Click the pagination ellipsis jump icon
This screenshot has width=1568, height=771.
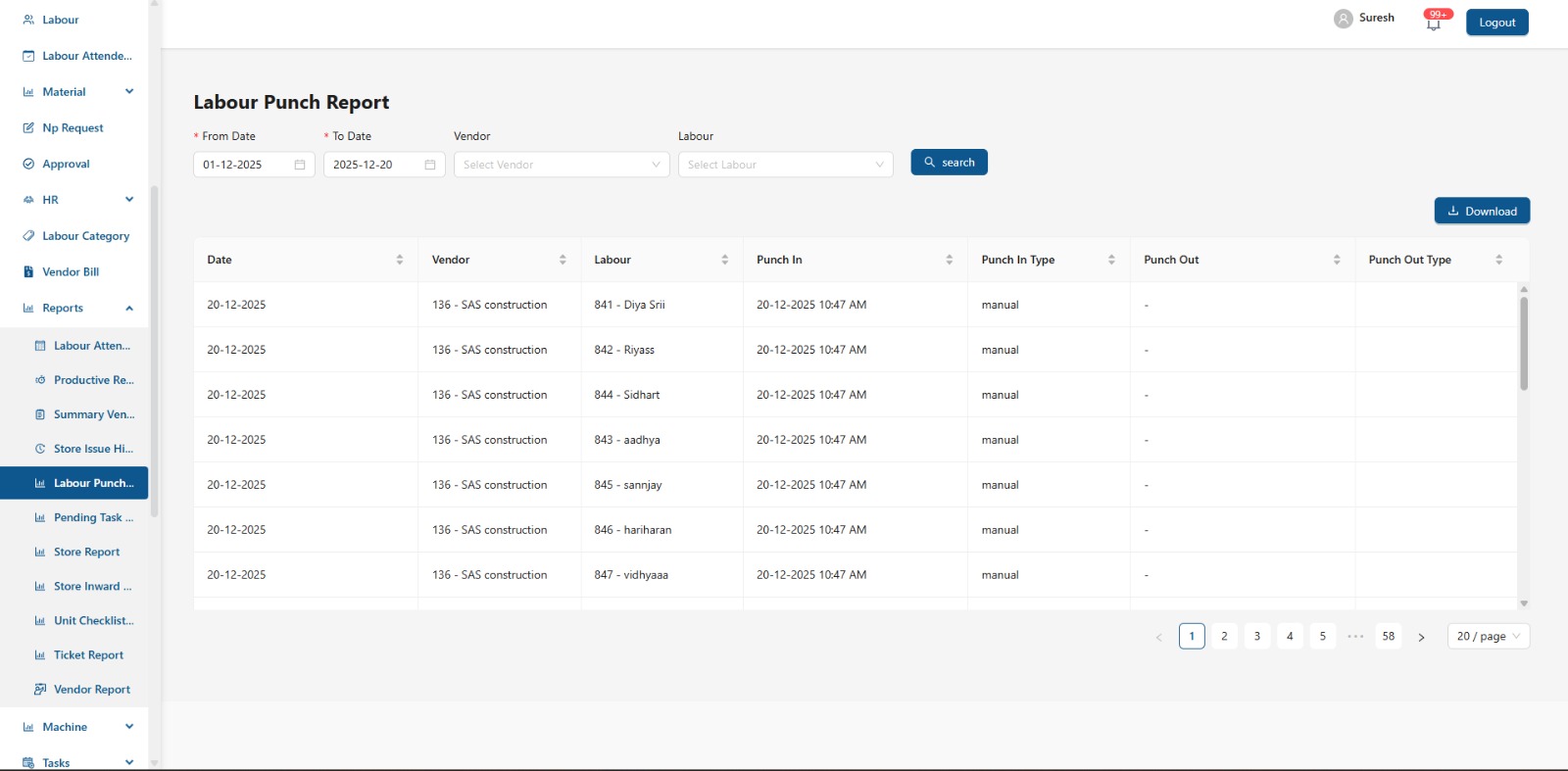click(x=1355, y=636)
